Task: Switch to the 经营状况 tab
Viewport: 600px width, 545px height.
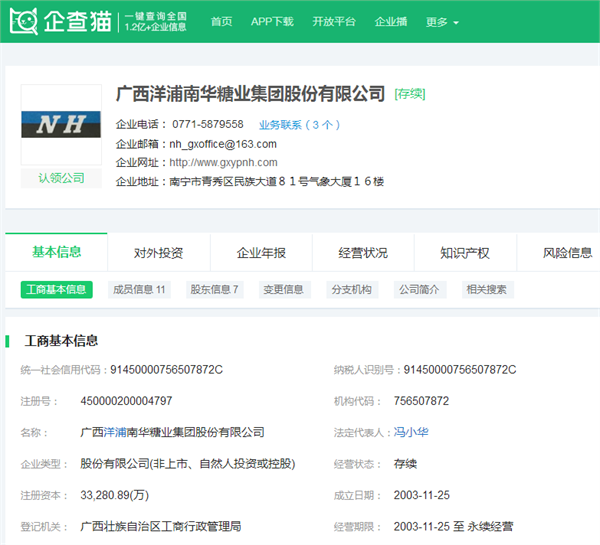Action: (x=363, y=253)
